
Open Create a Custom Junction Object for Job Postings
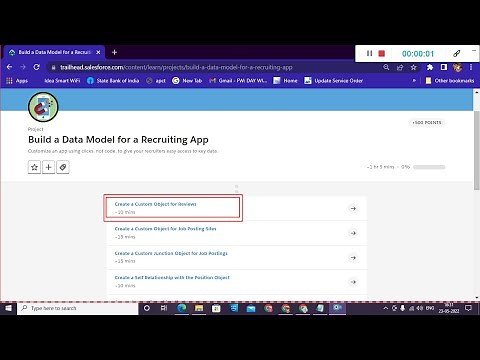click(171, 253)
